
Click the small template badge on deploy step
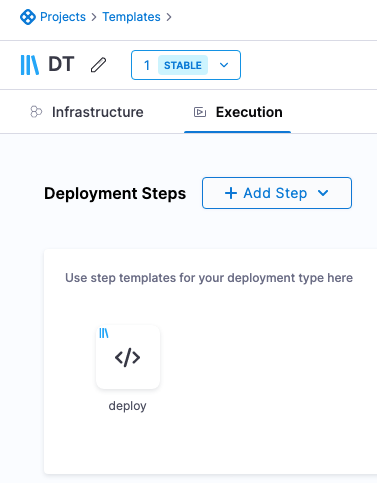tap(104, 333)
